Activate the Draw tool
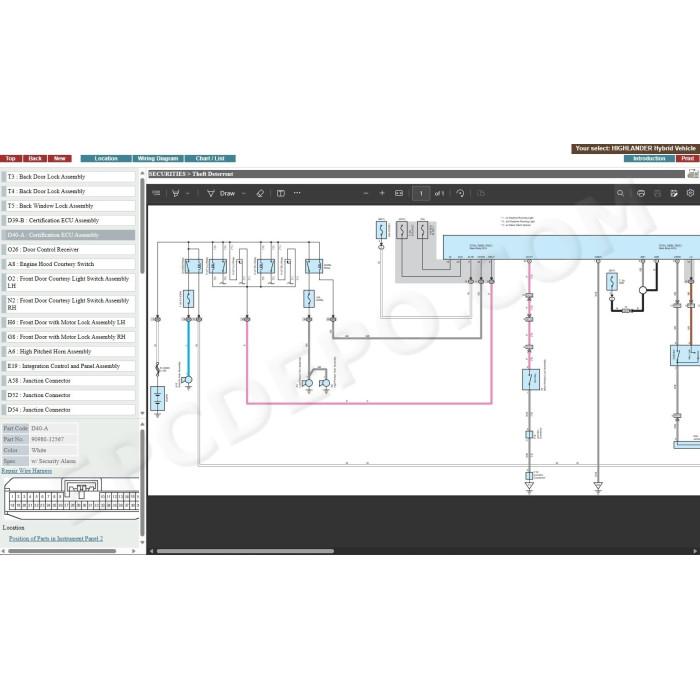The height and width of the screenshot is (700, 700). 221,193
